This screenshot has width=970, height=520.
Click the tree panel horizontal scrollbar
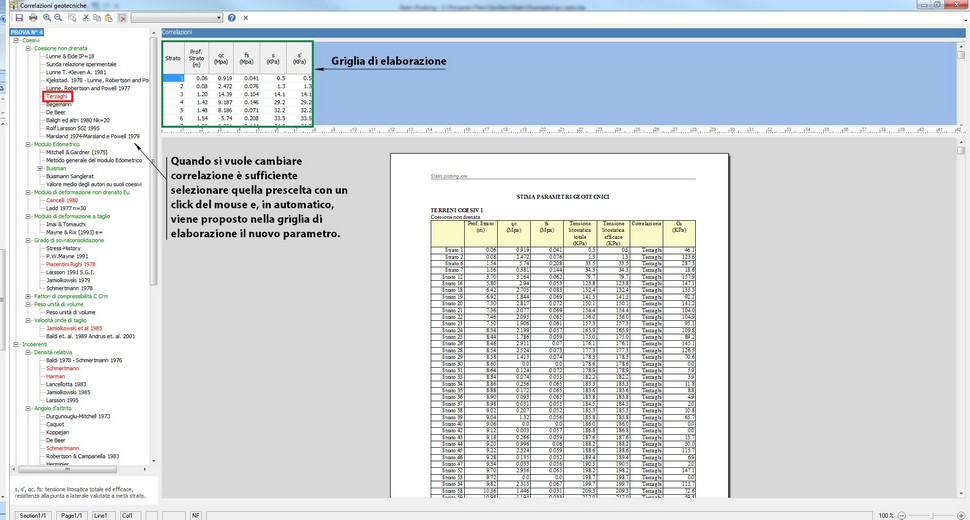[x=80, y=470]
